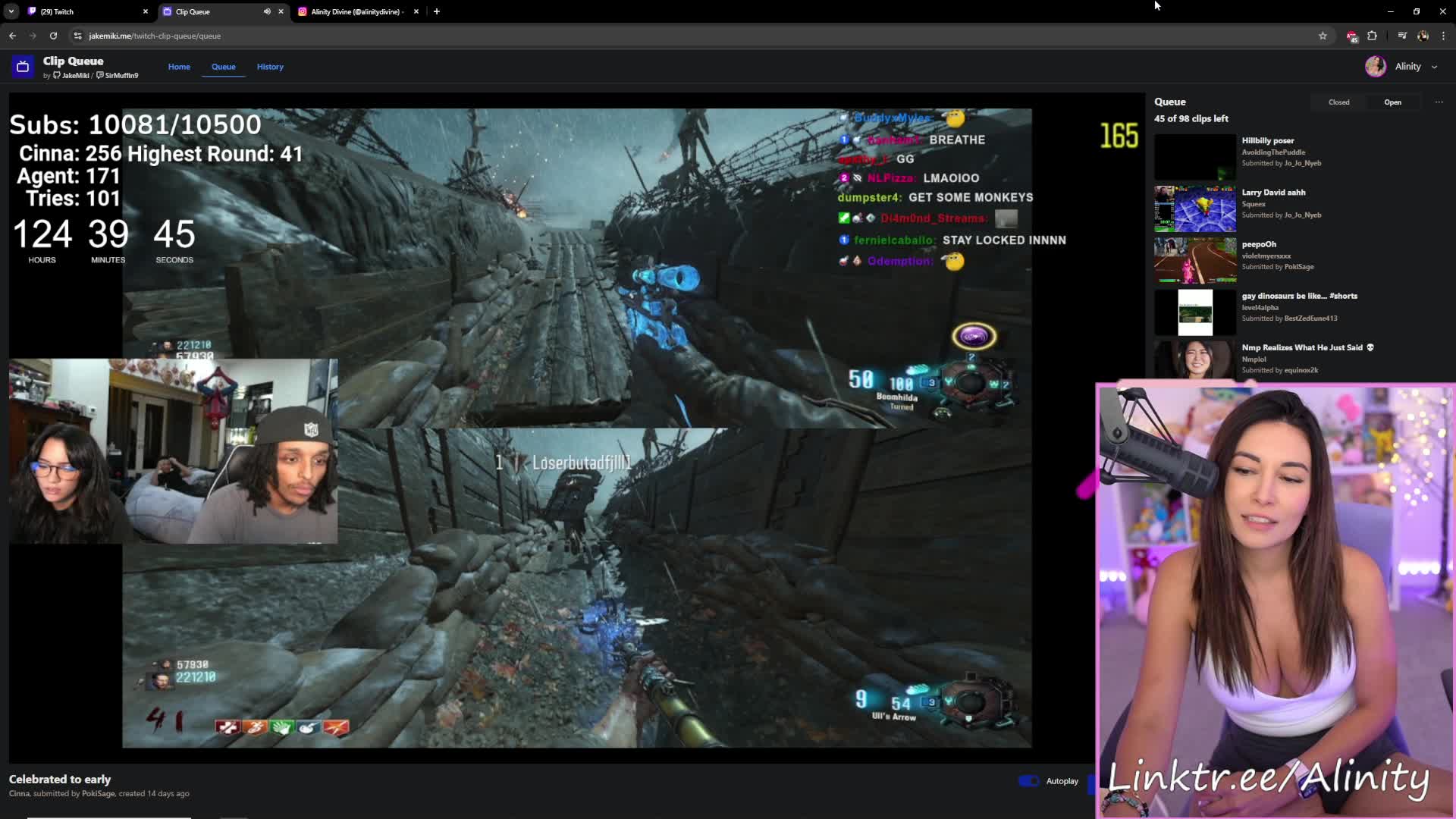Open the gay dinosaurs clip thumbnail

tap(1195, 312)
